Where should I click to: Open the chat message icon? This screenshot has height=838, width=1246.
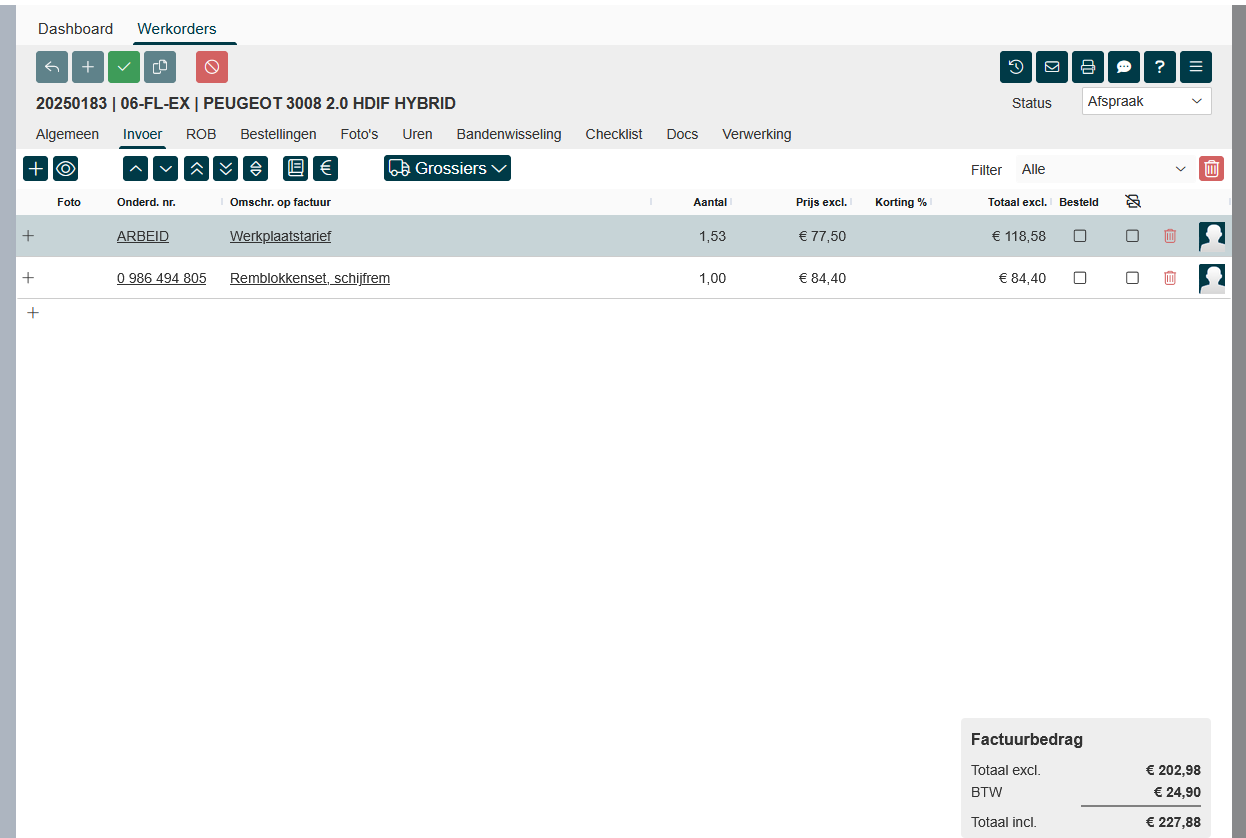point(1124,67)
